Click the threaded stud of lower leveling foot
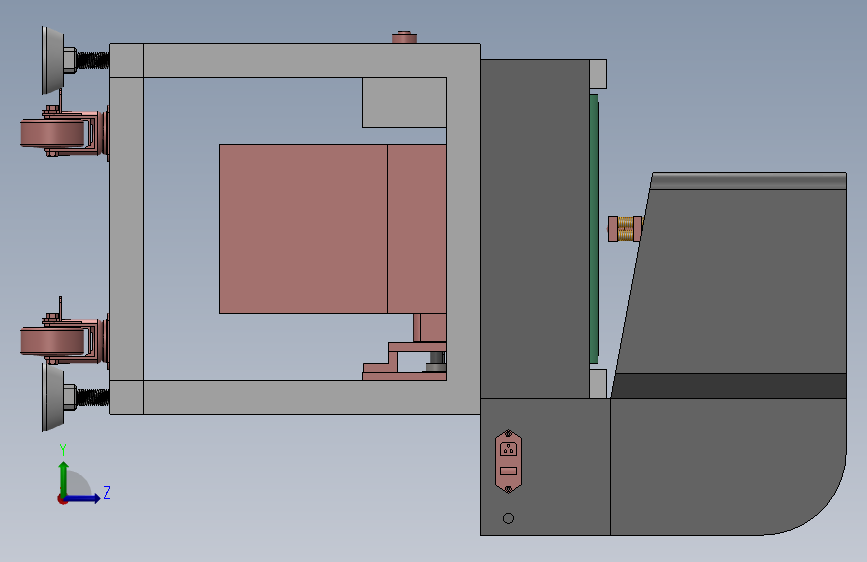The height and width of the screenshot is (562, 867). tap(93, 397)
